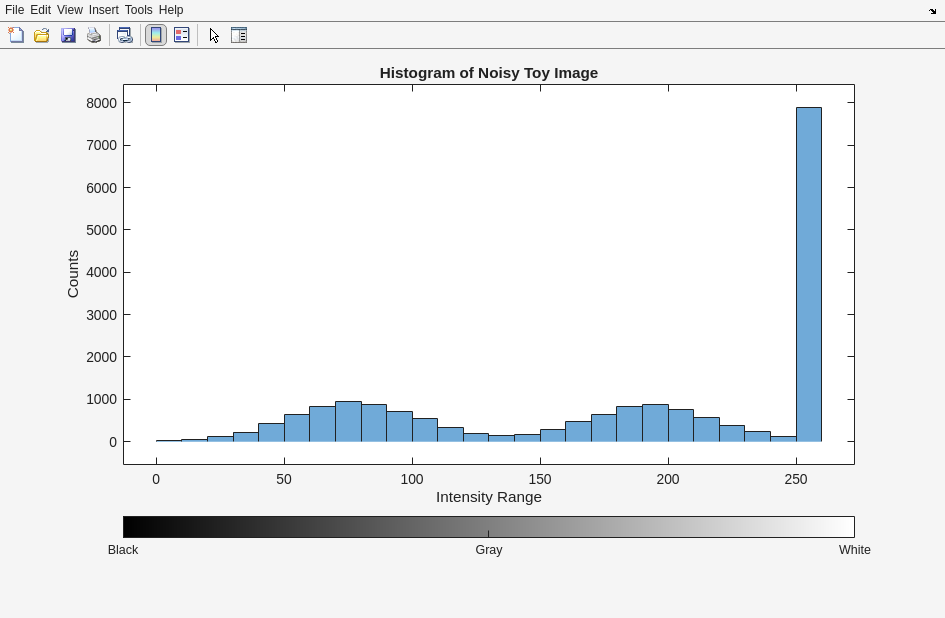Click the Insert Legend toolbar icon
The width and height of the screenshot is (945, 618).
(182, 35)
